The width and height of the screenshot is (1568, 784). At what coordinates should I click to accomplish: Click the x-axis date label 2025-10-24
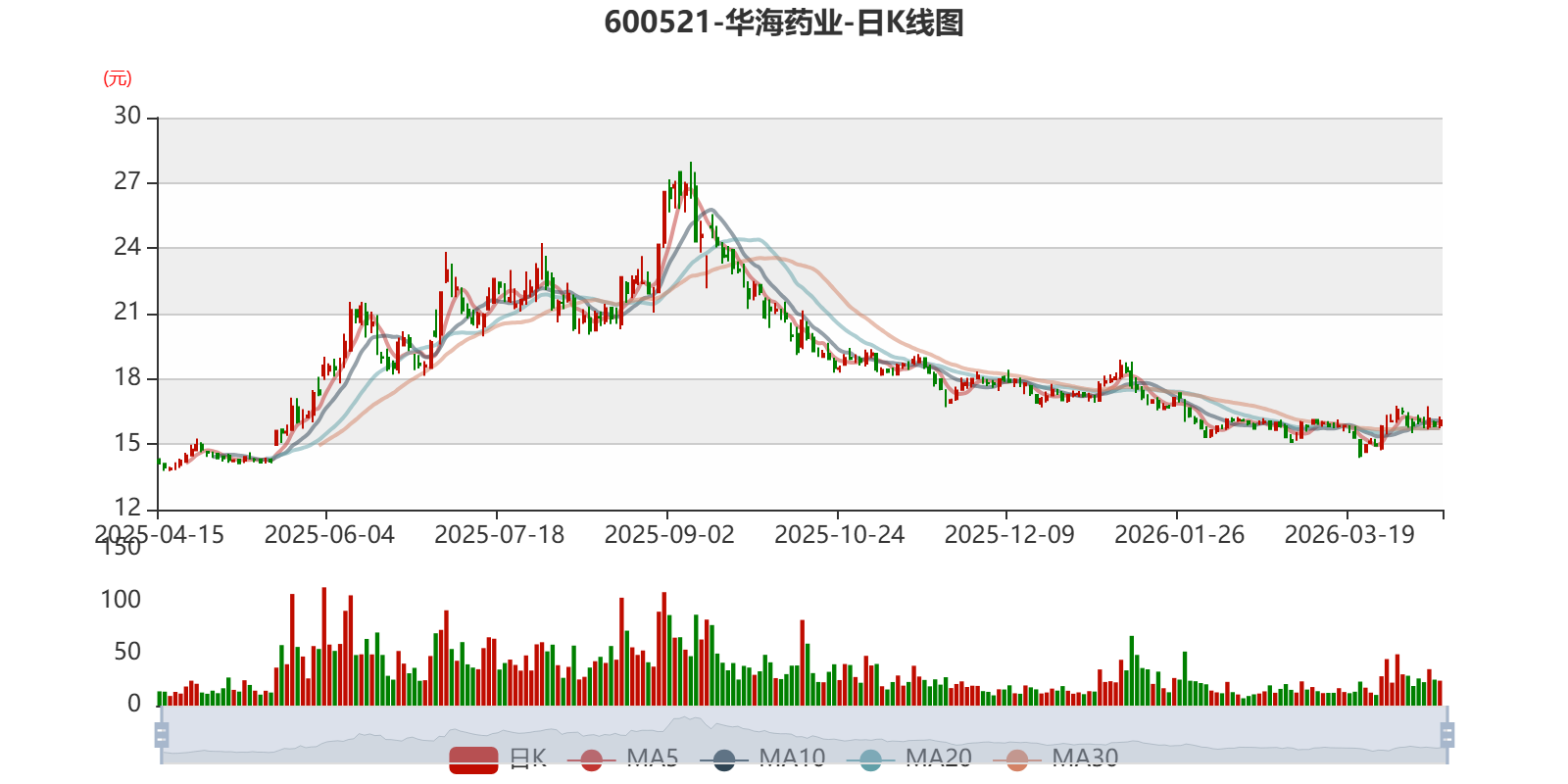[839, 535]
